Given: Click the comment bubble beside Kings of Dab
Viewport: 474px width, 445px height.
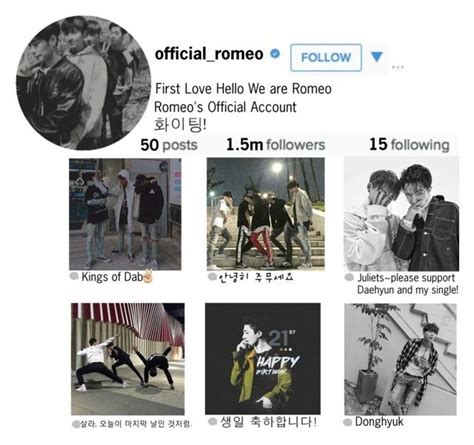Looking at the screenshot, I should (x=74, y=276).
